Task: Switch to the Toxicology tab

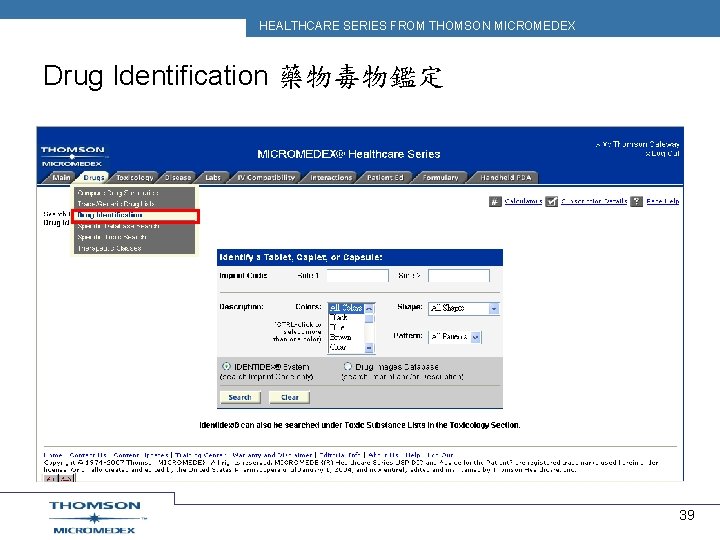Action: click(x=135, y=177)
